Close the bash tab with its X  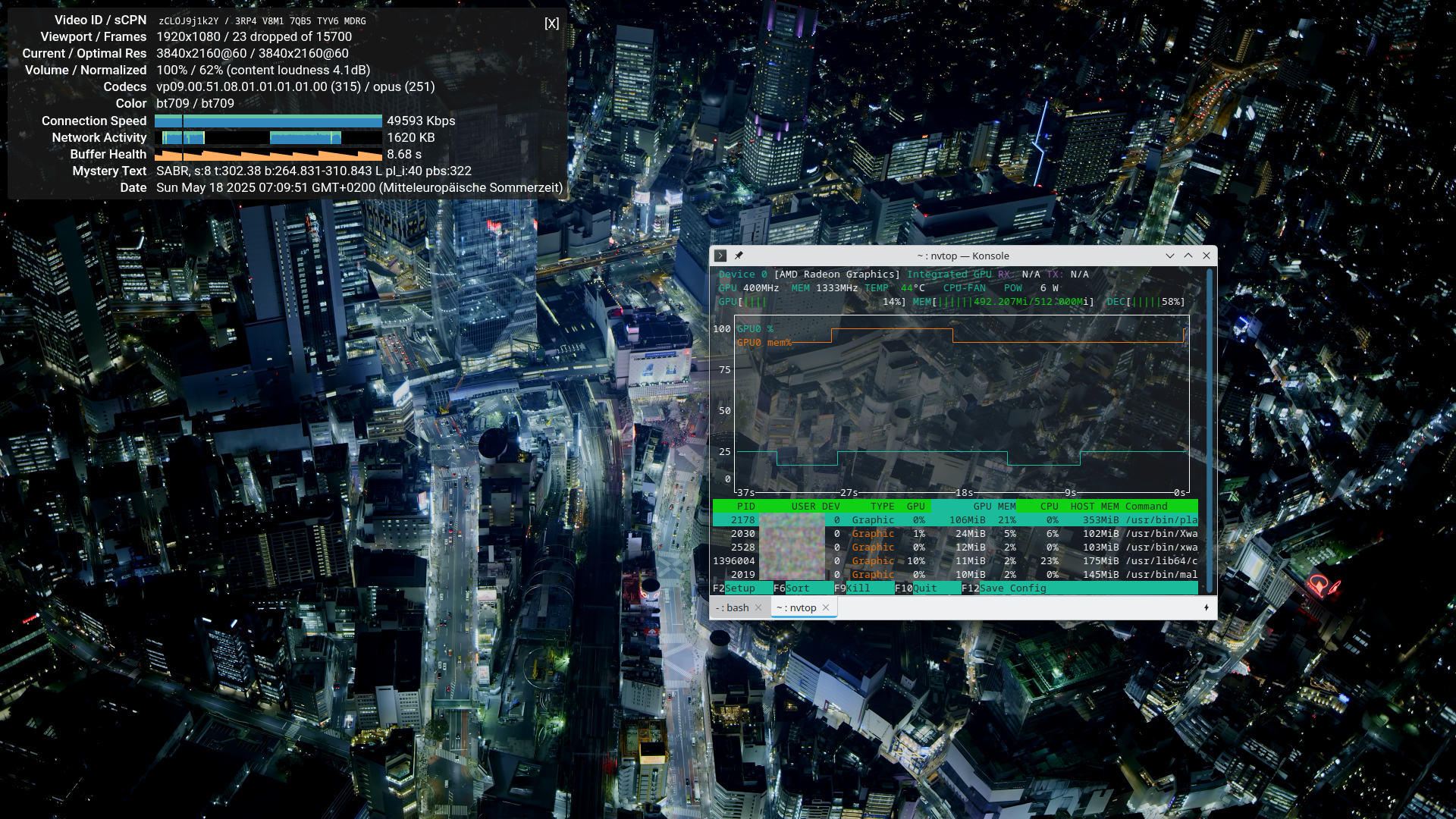point(758,608)
